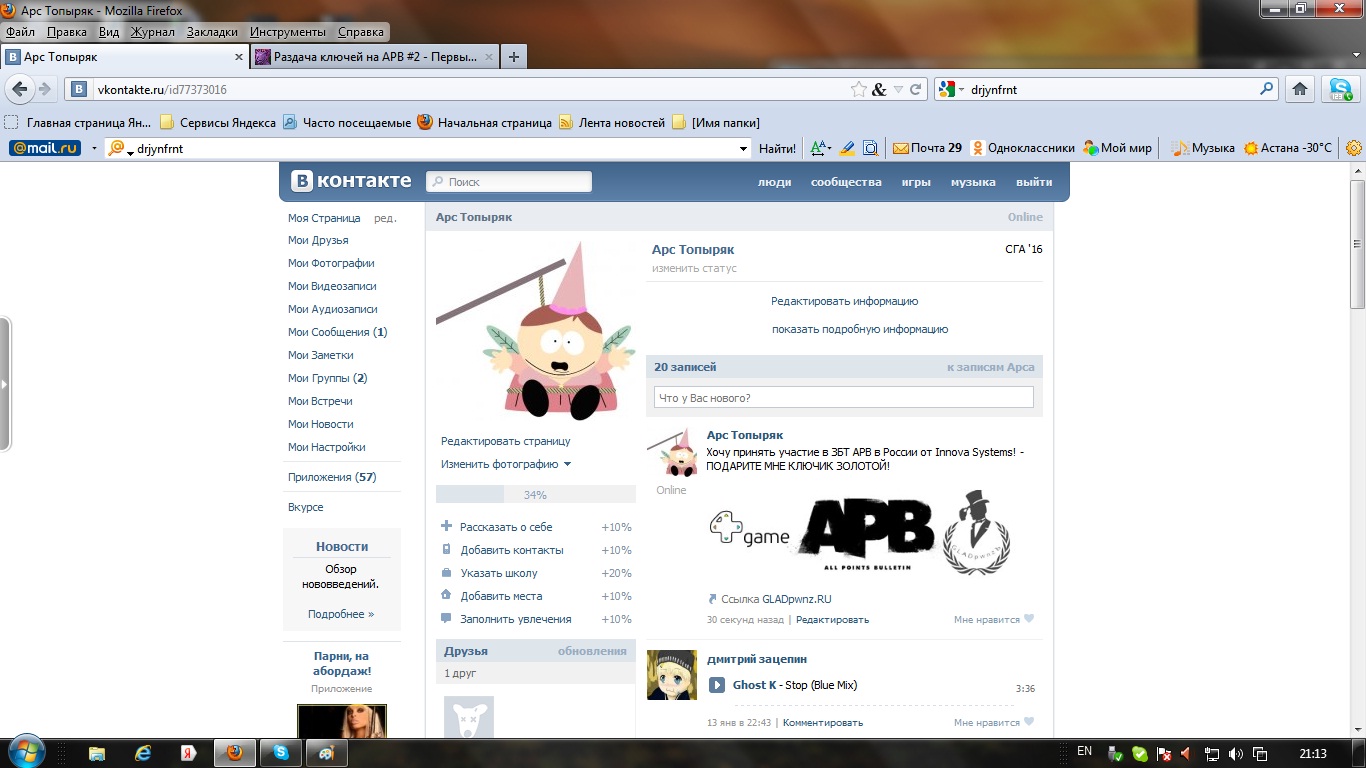Open a new browser tab
1366x768 pixels.
click(x=514, y=57)
